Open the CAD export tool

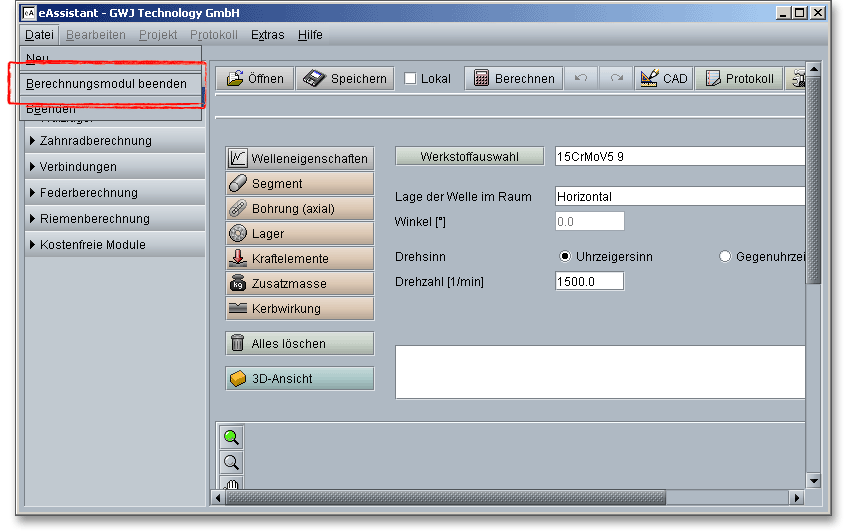pyautogui.click(x=661, y=79)
